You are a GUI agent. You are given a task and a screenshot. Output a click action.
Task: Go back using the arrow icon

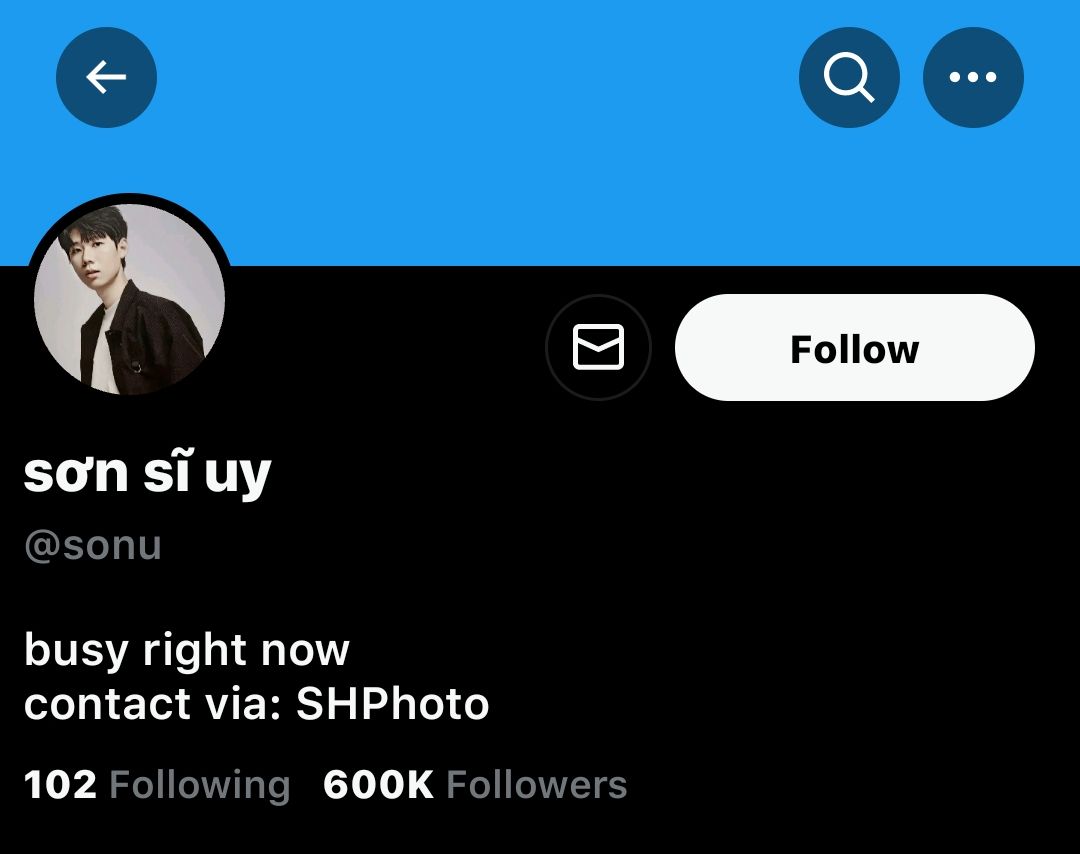[106, 77]
